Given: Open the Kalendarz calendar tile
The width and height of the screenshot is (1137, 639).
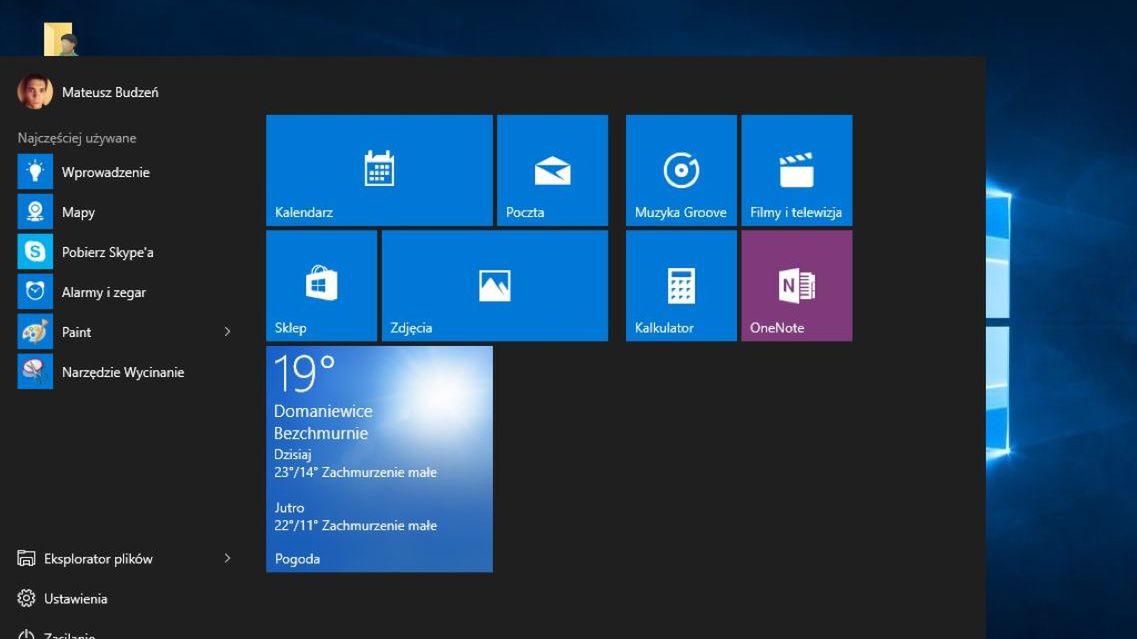Looking at the screenshot, I should tap(379, 170).
